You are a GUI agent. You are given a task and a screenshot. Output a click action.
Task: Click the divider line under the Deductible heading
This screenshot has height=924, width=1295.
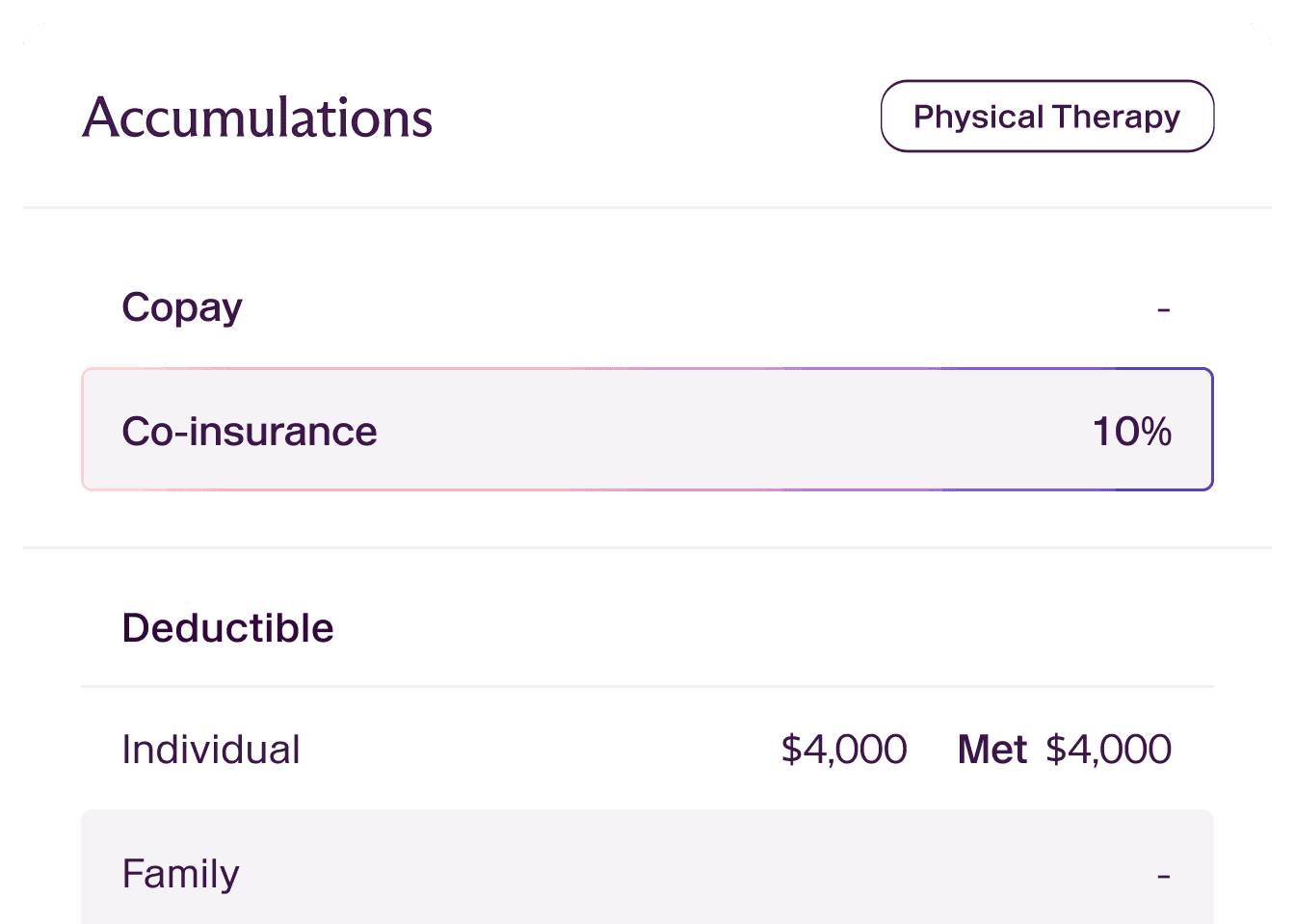[647, 686]
